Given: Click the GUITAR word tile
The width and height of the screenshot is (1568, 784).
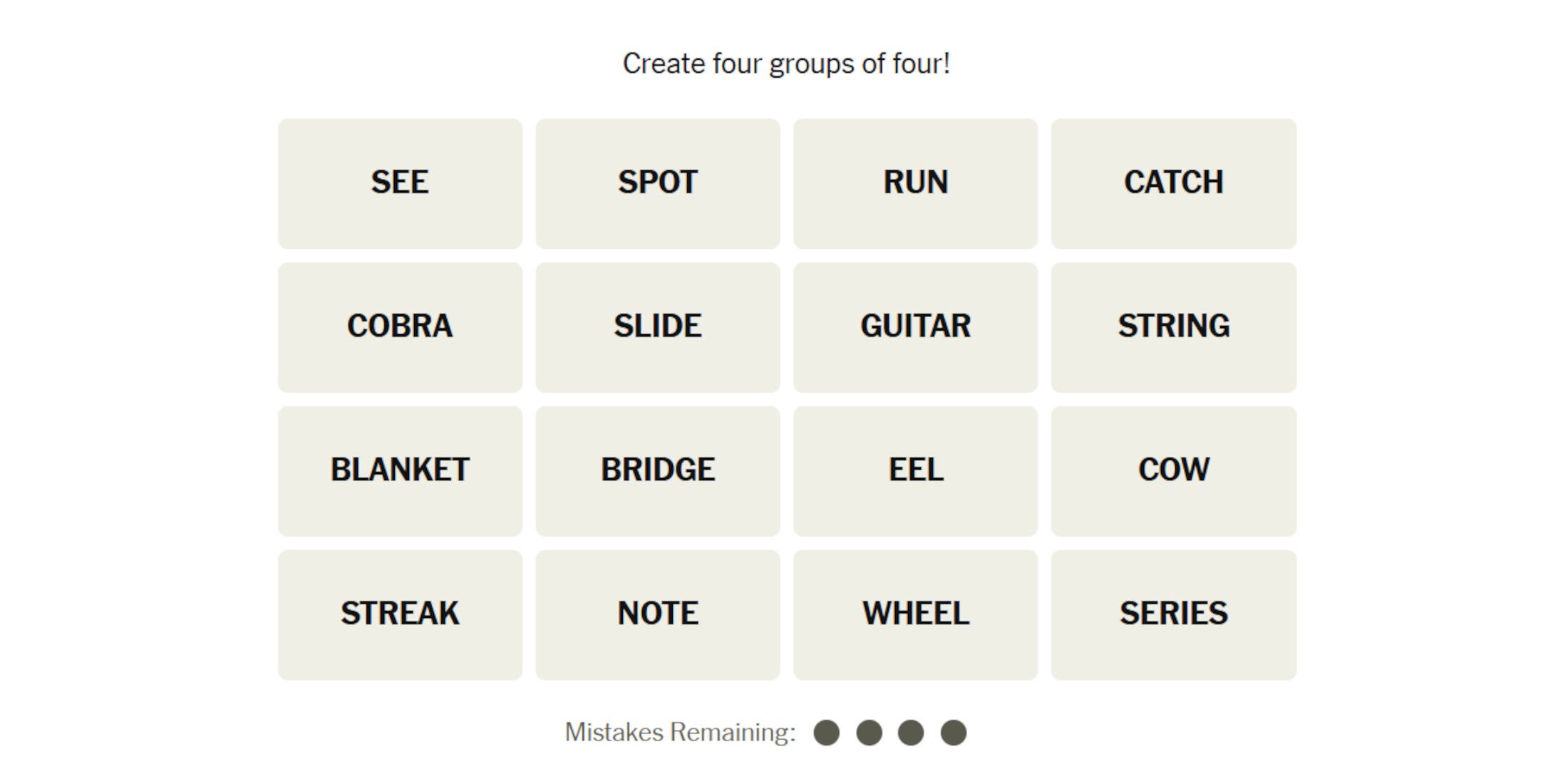Looking at the screenshot, I should 916,327.
